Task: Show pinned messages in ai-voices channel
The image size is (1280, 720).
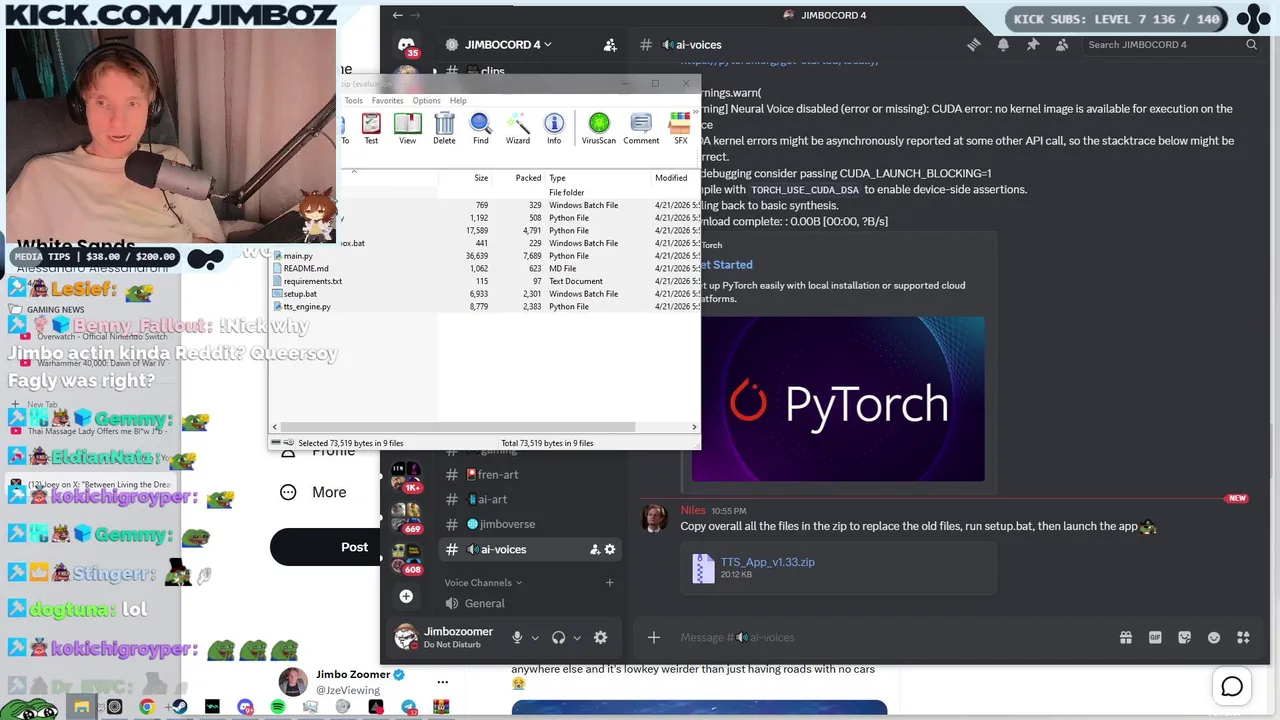Action: 1033,45
